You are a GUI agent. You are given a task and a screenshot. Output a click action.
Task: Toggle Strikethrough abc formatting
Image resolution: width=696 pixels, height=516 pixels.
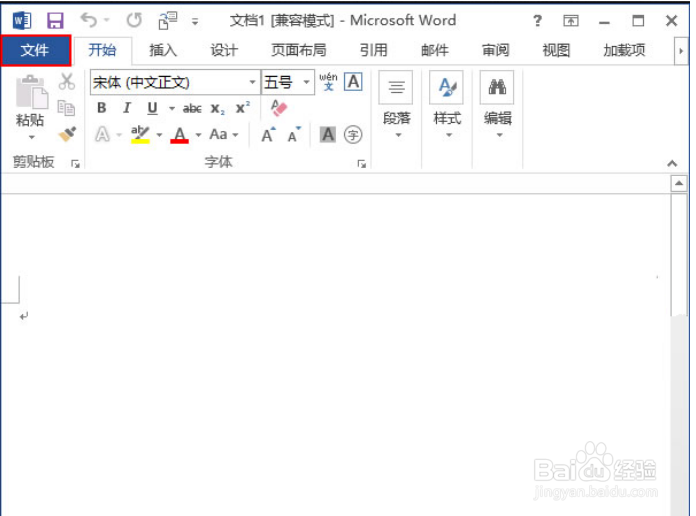(x=192, y=108)
